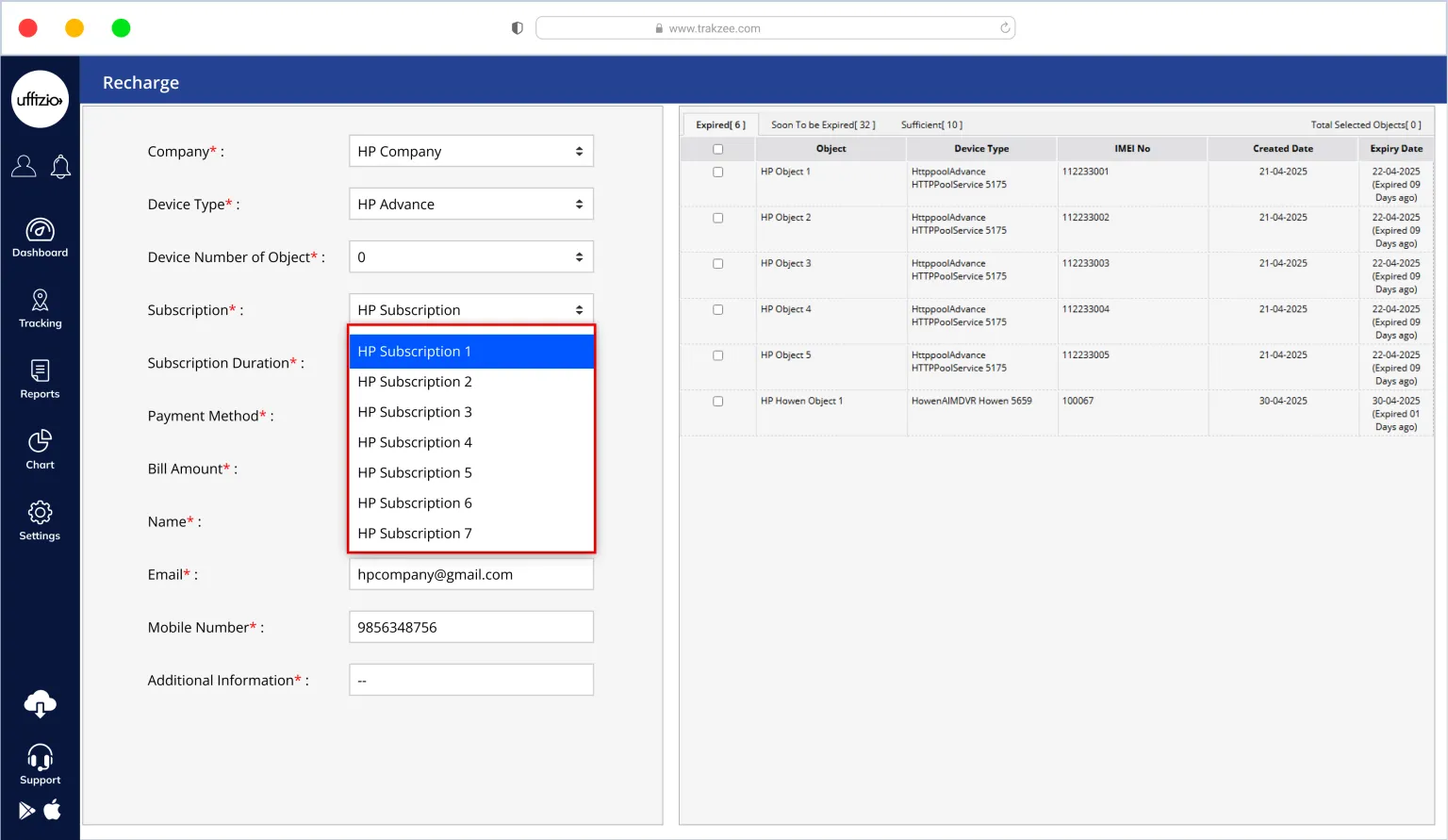Screen dimensions: 1448x840
Task: Switch to the Sufficient tab
Action: click(931, 124)
